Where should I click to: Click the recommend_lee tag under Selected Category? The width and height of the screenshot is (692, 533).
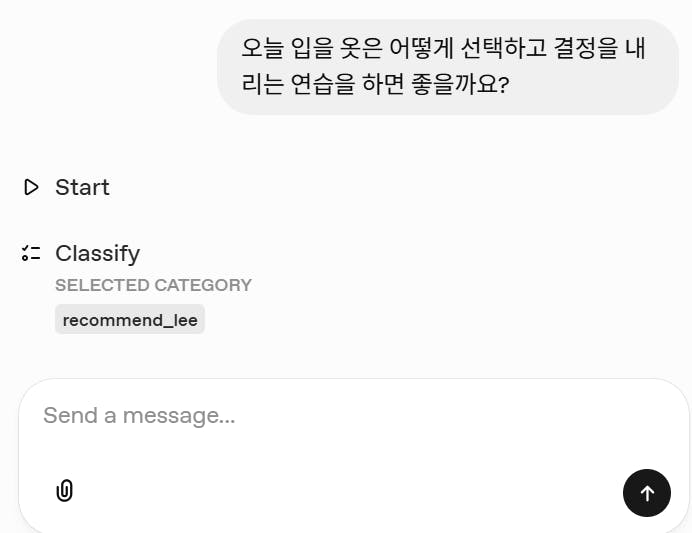(130, 320)
